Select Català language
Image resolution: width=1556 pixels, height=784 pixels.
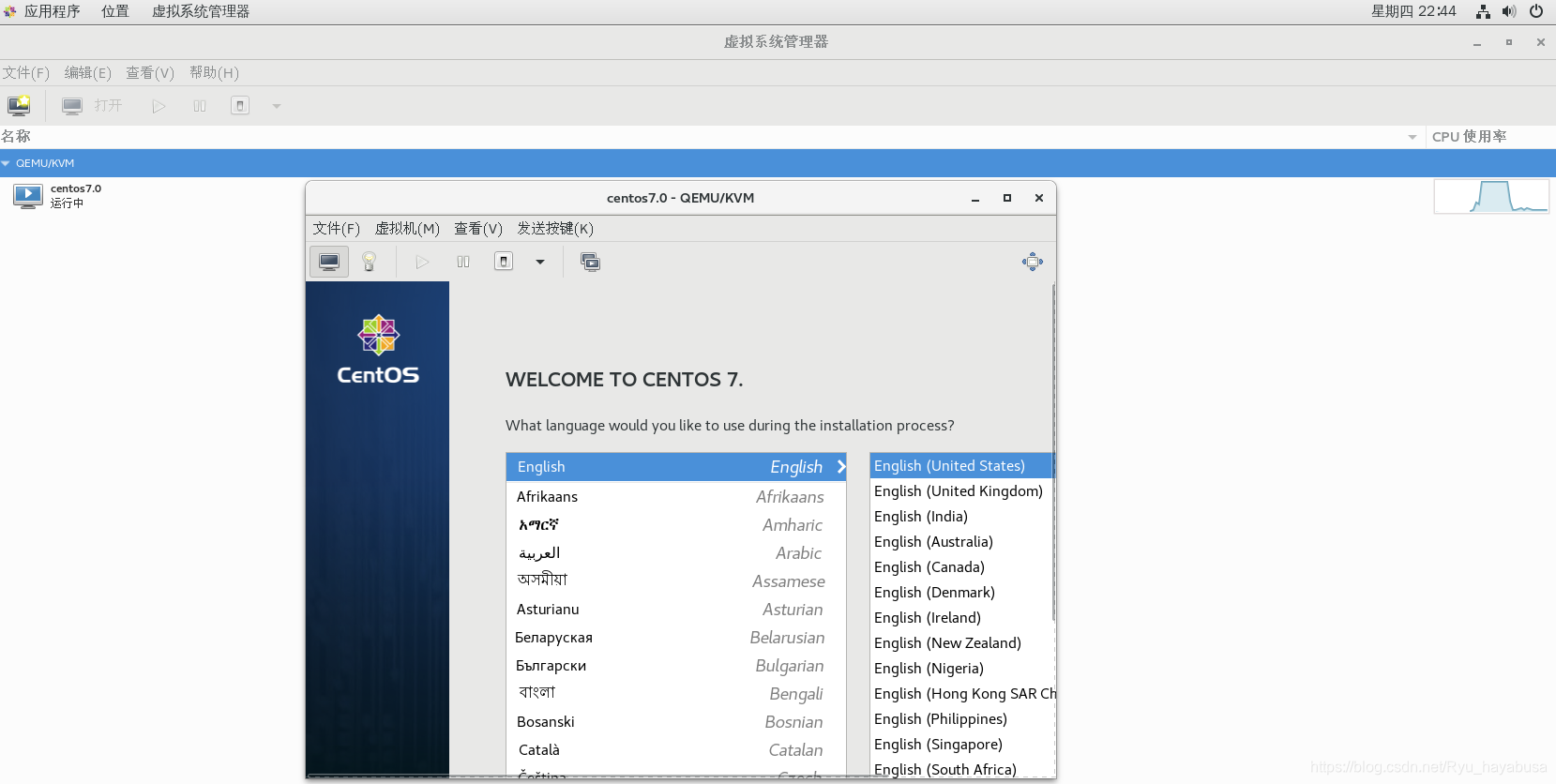point(675,750)
